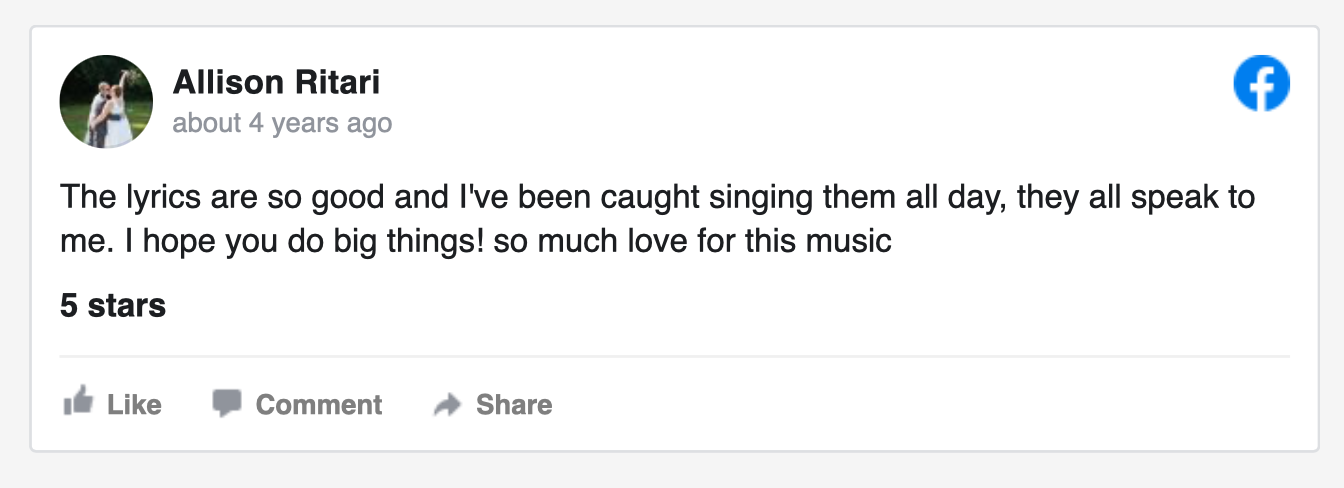Click the 'about 4 years ago' timestamp

tap(282, 123)
